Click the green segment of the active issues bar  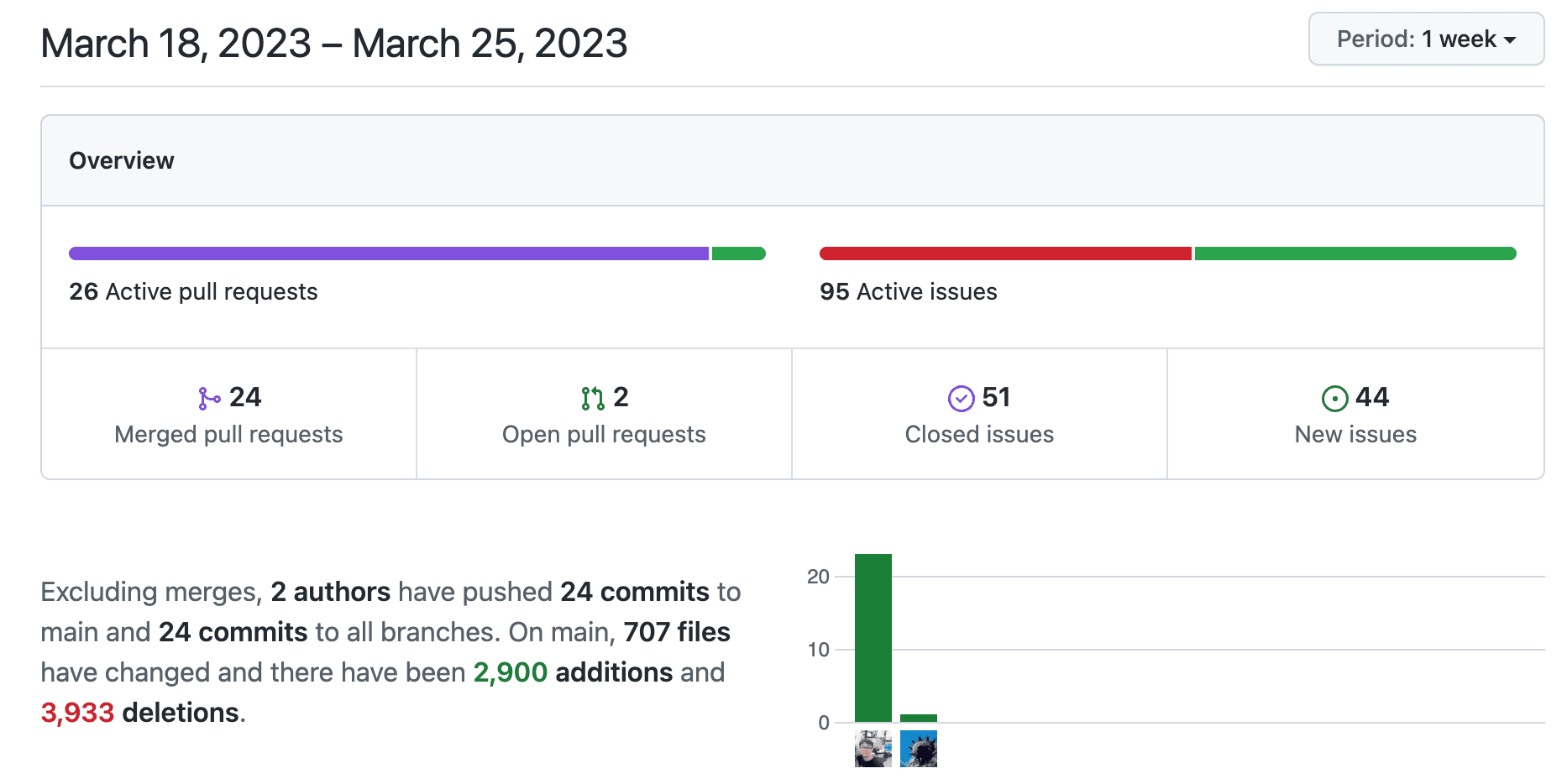[x=1355, y=253]
